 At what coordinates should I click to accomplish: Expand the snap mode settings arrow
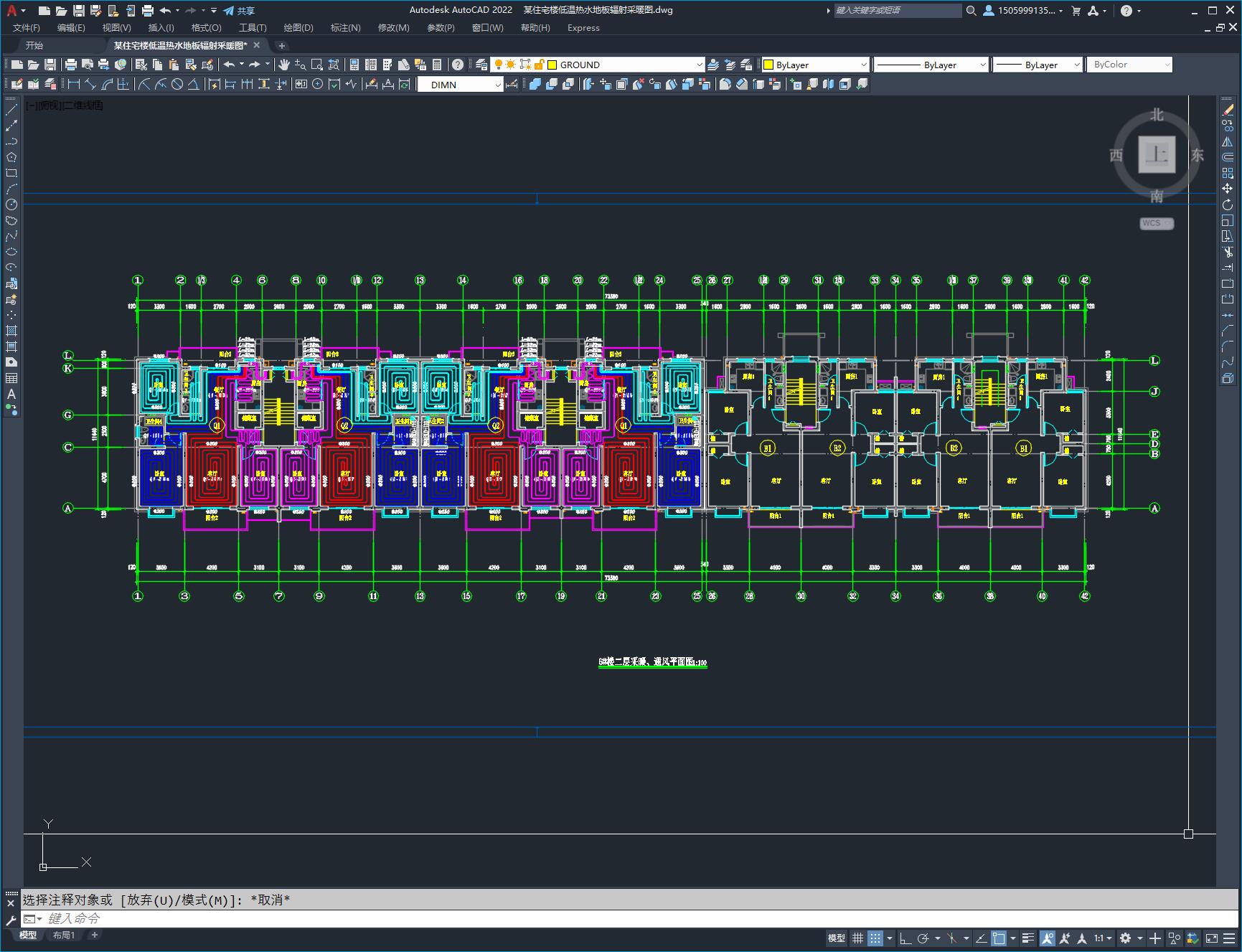890,938
